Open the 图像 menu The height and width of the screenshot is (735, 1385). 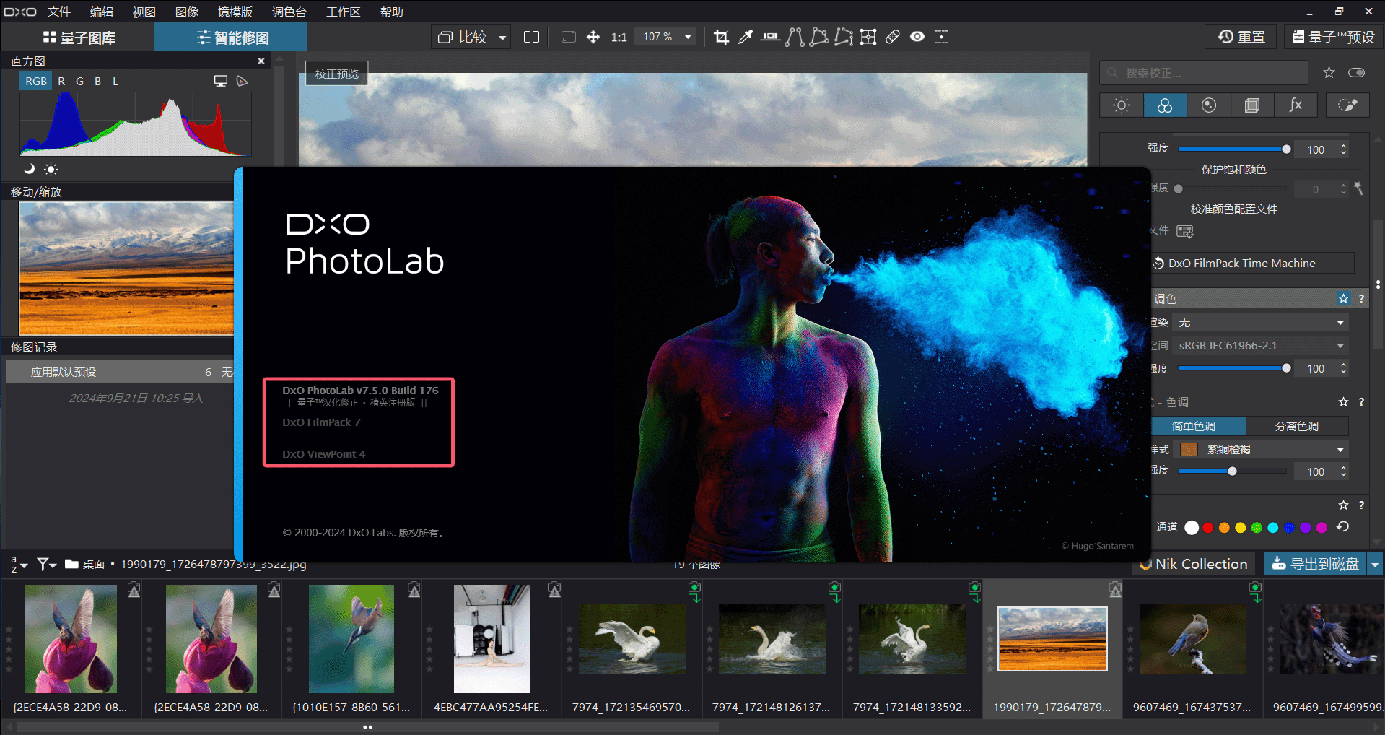point(186,11)
